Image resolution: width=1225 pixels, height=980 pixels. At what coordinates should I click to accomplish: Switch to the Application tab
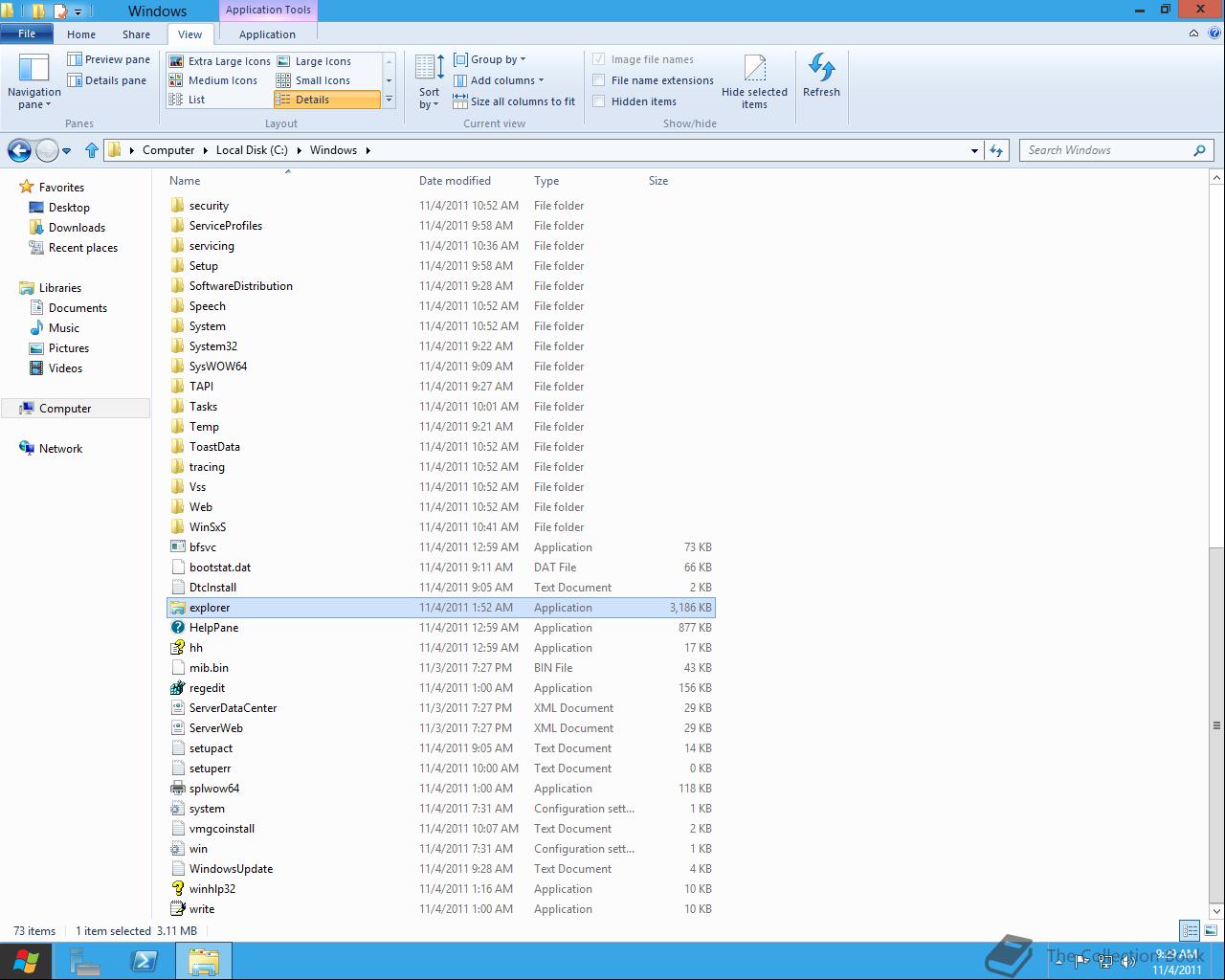[x=267, y=34]
